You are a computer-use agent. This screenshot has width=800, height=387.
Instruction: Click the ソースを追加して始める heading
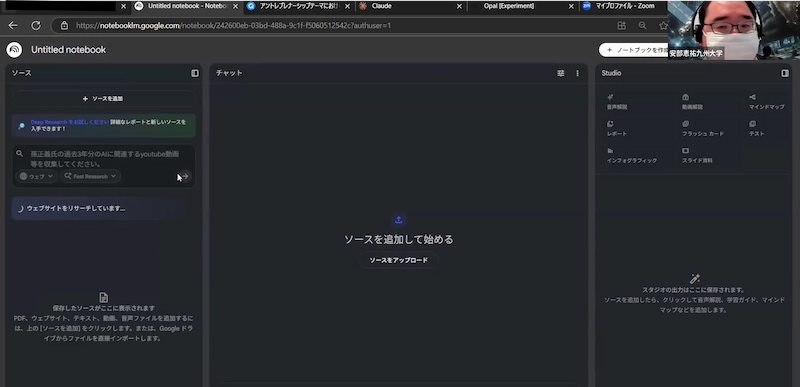tap(398, 240)
